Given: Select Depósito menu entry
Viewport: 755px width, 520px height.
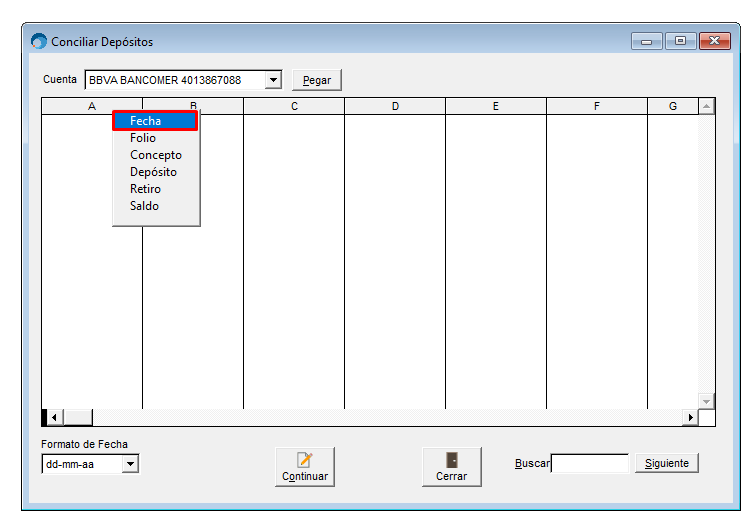Looking at the screenshot, I should tap(155, 172).
